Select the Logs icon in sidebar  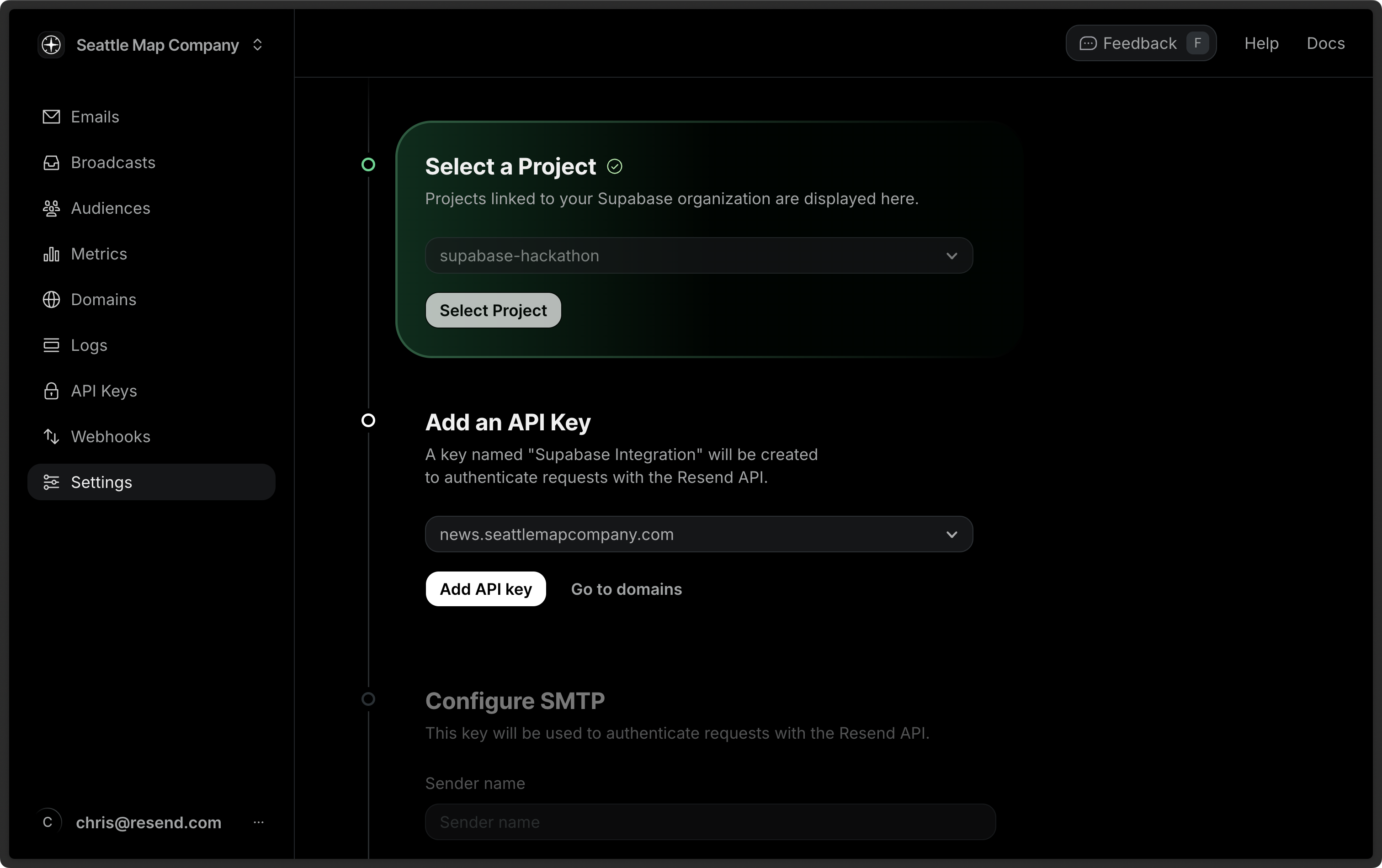coord(51,345)
